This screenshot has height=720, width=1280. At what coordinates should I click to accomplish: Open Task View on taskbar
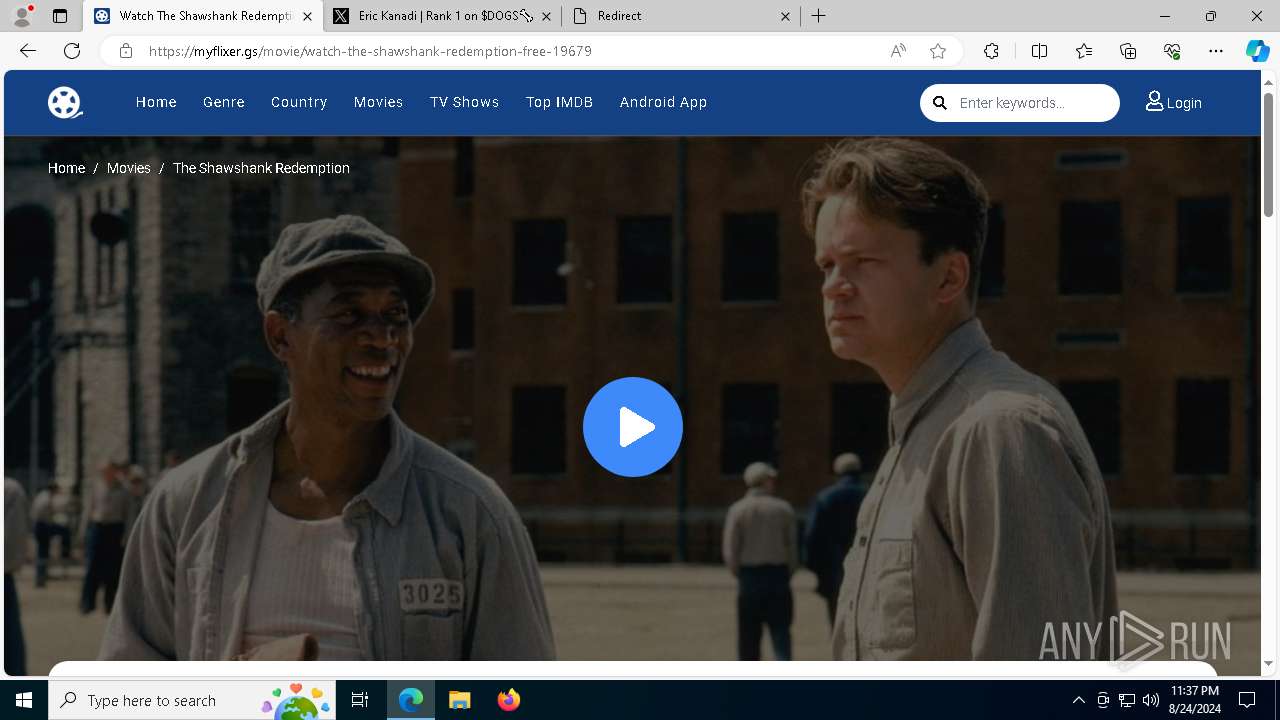click(x=360, y=700)
